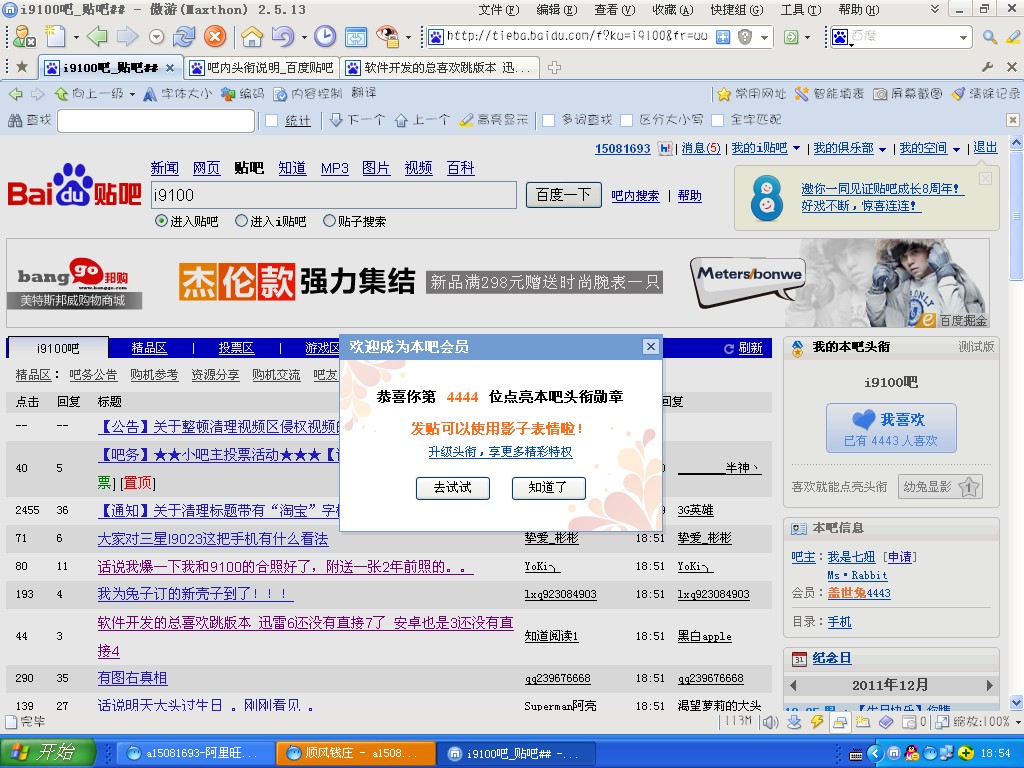Enable the 区分大小写 checkbox
The height and width of the screenshot is (768, 1024).
[x=626, y=120]
